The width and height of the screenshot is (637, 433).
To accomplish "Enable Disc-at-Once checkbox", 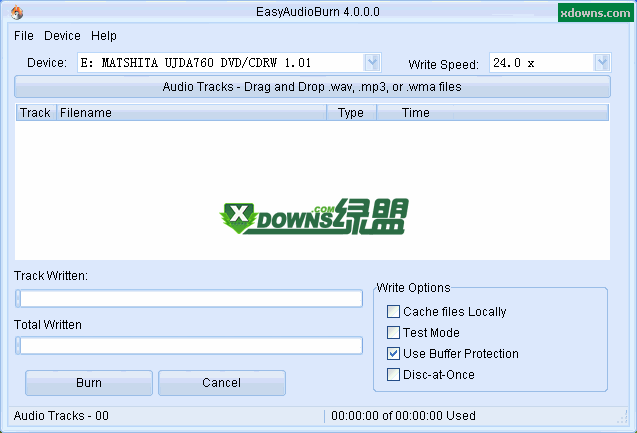I will coord(393,375).
